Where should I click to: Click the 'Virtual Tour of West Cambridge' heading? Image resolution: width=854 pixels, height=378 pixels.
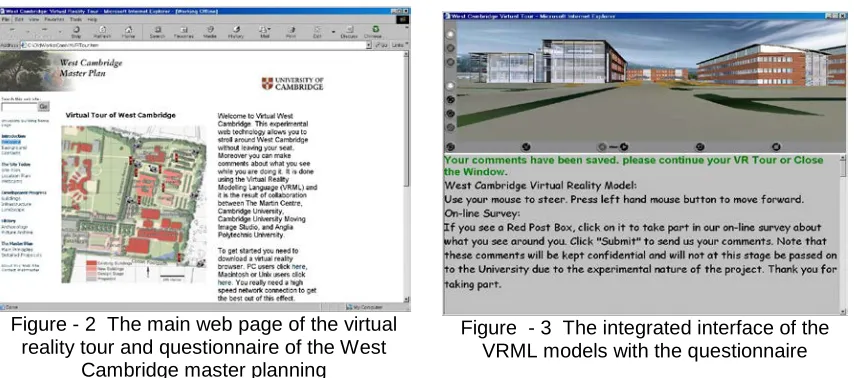pos(120,115)
